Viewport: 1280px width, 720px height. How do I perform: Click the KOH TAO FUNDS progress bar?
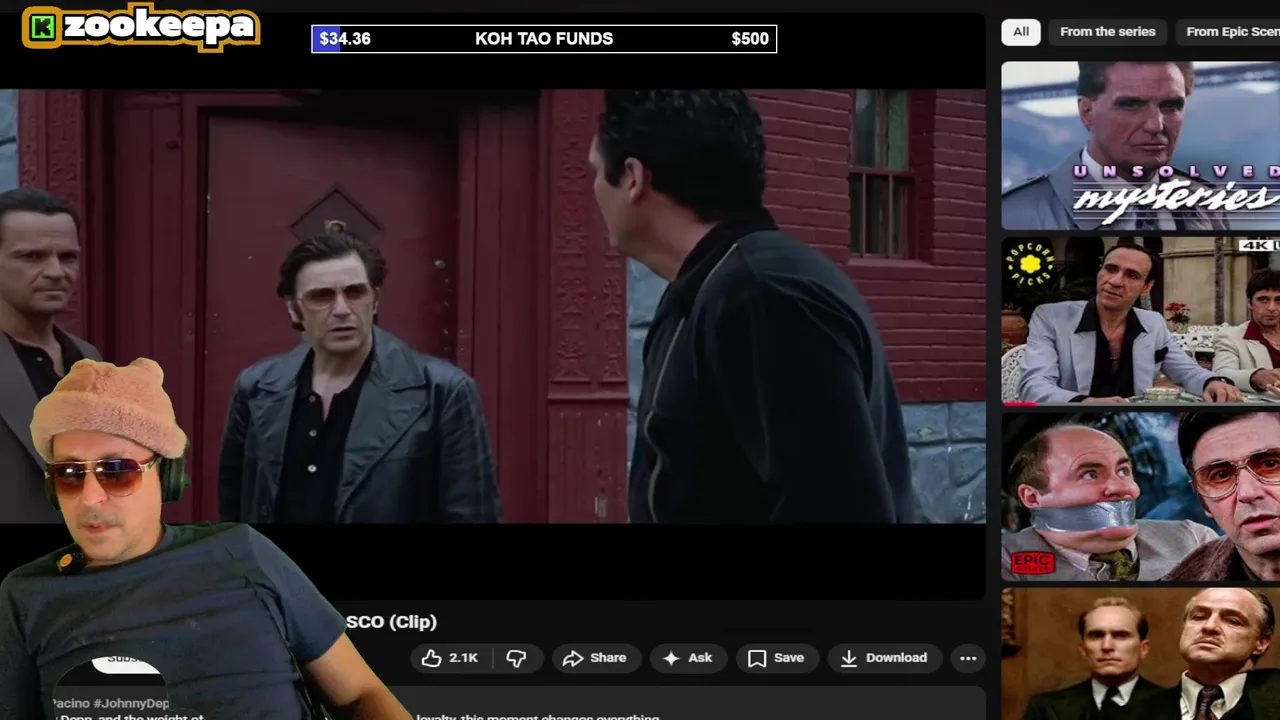pyautogui.click(x=544, y=39)
